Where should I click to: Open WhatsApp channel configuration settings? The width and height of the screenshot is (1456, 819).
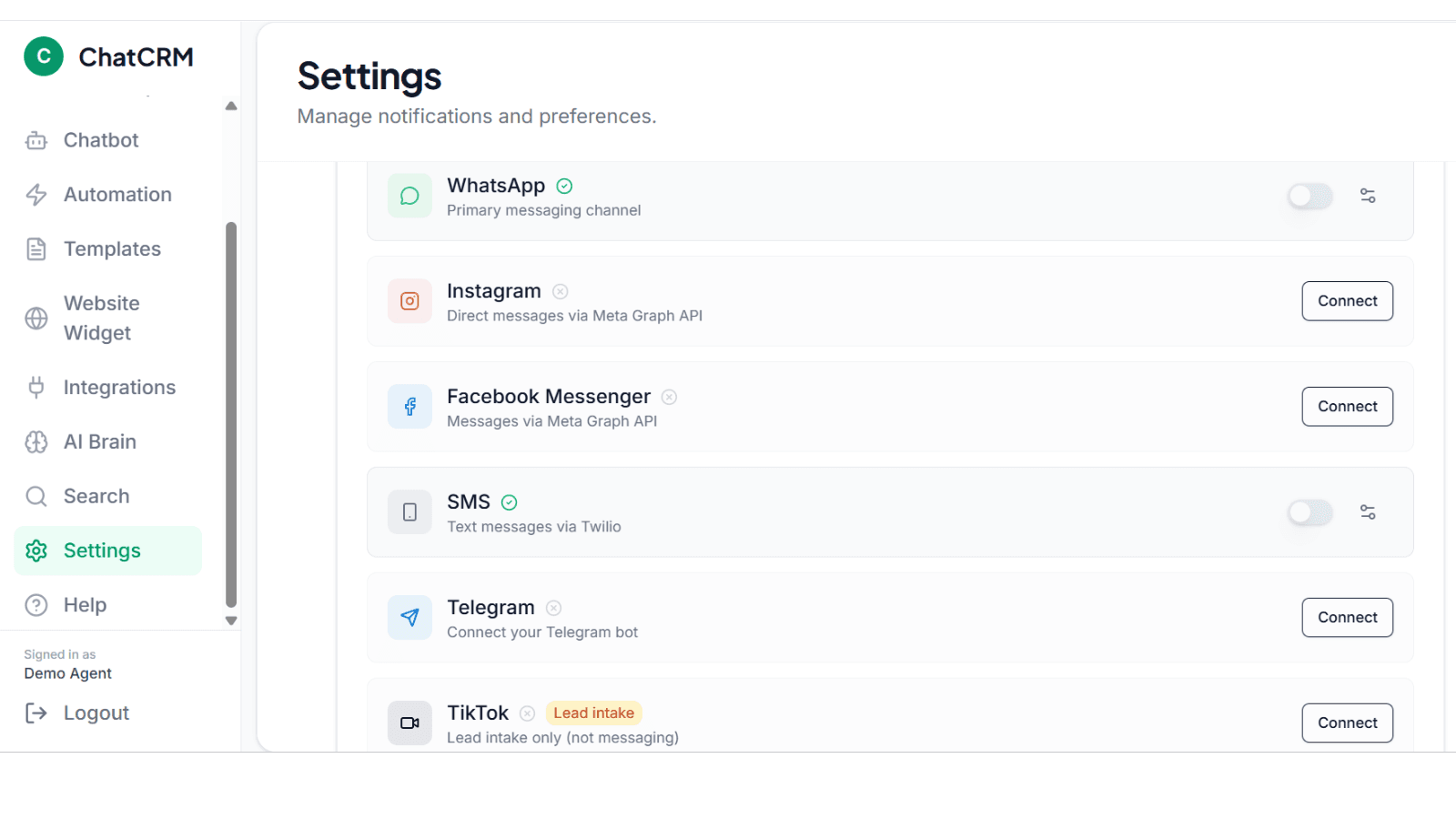click(1368, 196)
